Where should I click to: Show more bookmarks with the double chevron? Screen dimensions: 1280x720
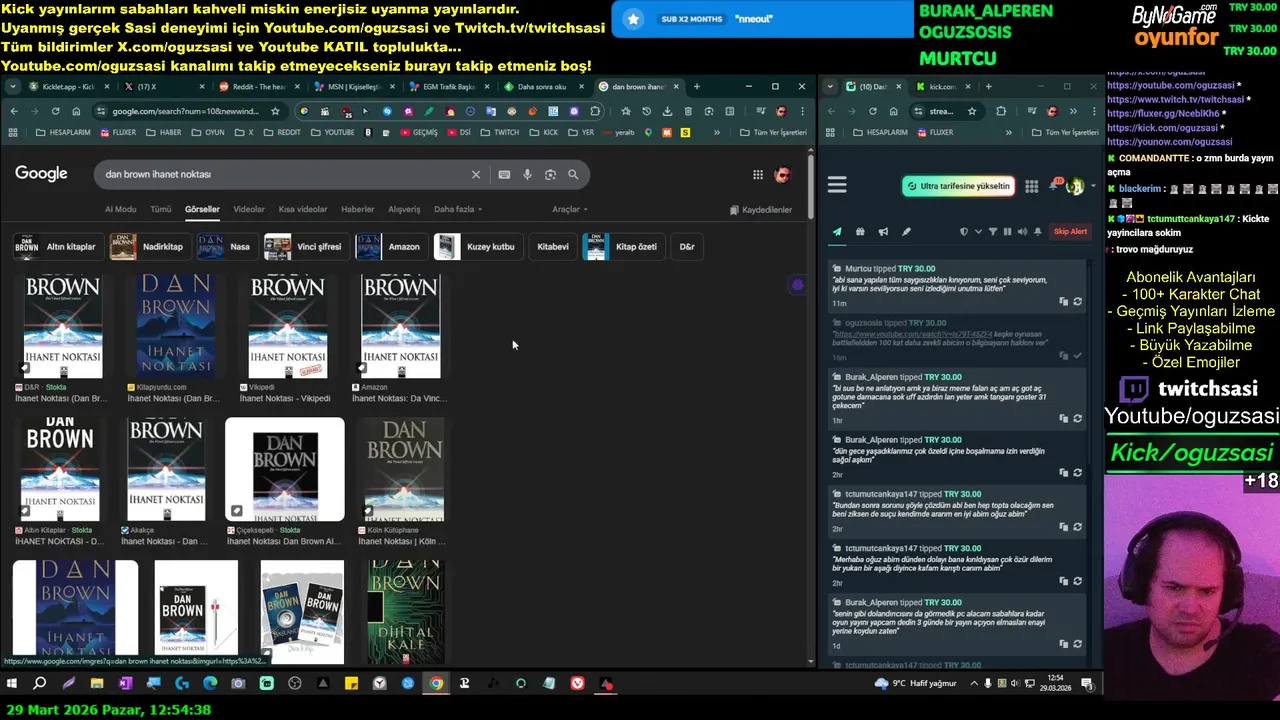pos(716,132)
